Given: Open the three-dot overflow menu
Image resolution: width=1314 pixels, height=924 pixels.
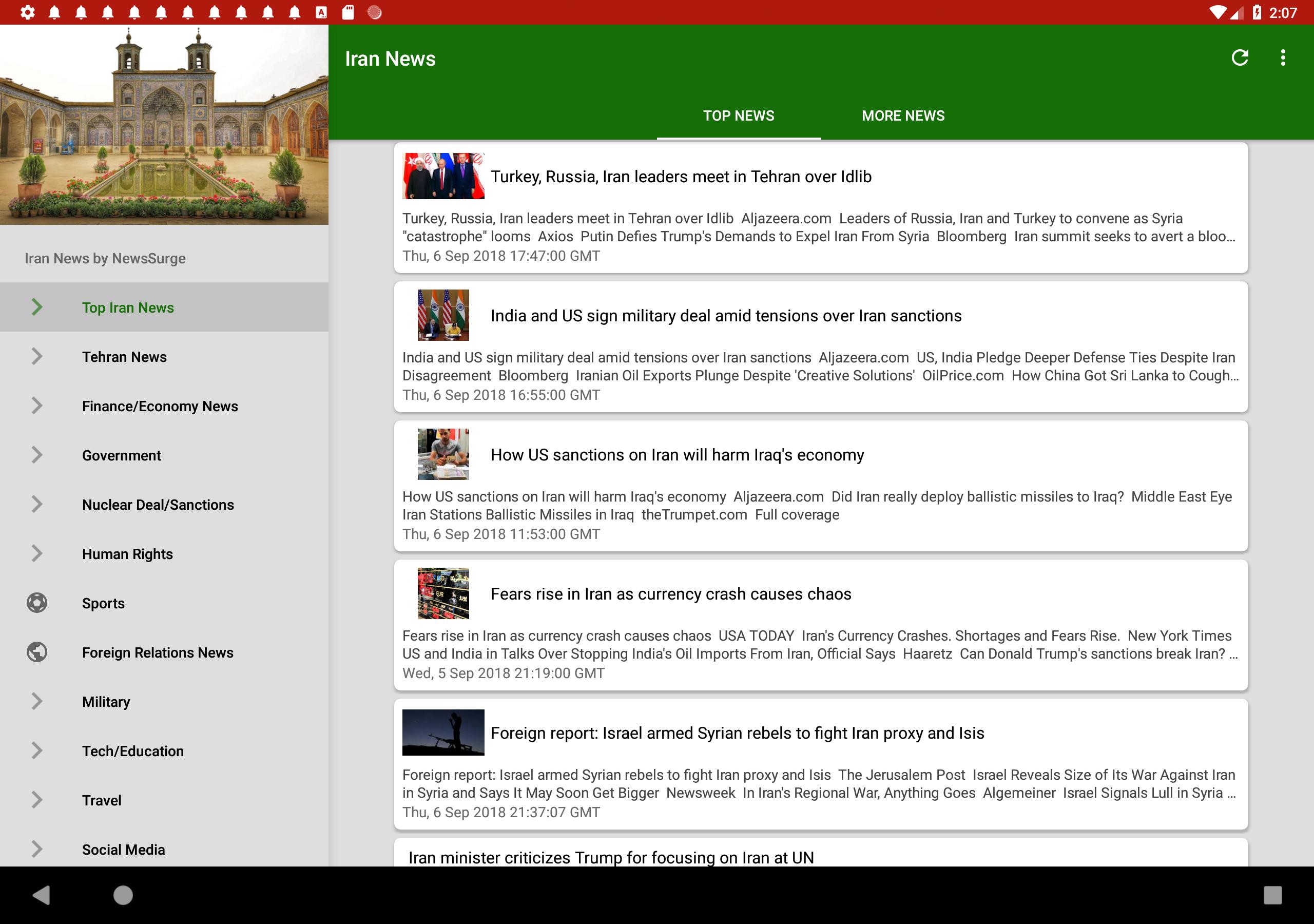Looking at the screenshot, I should pos(1283,58).
